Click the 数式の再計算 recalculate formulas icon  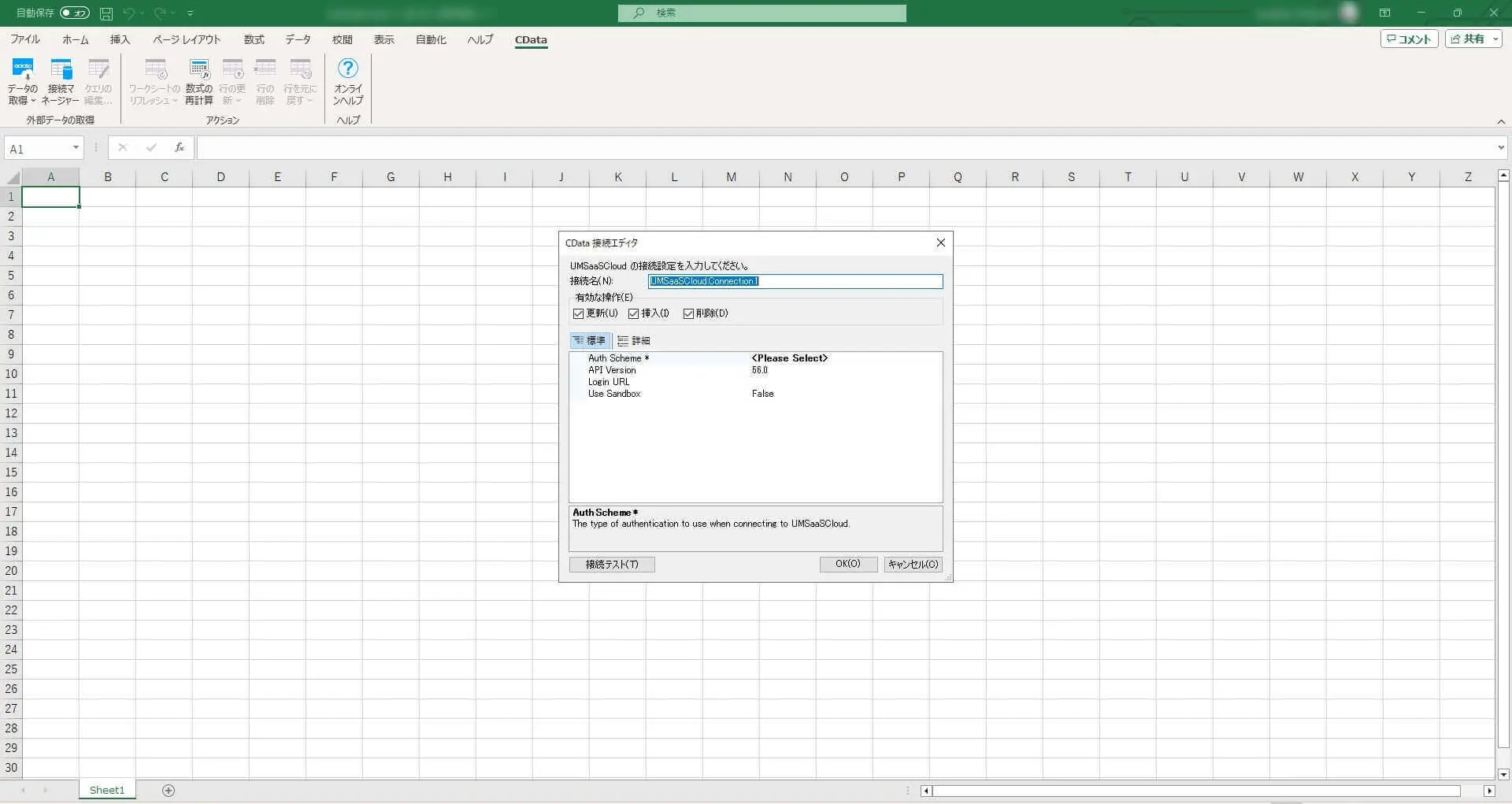[199, 71]
